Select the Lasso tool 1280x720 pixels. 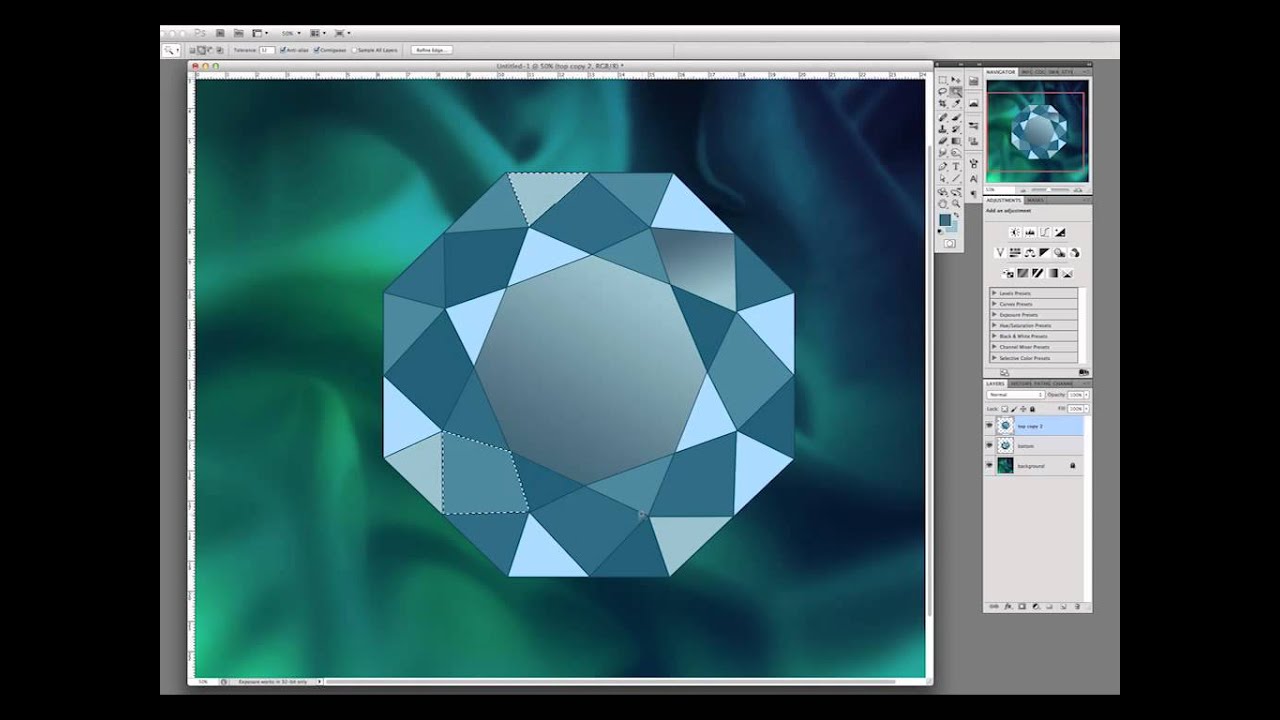tap(942, 91)
